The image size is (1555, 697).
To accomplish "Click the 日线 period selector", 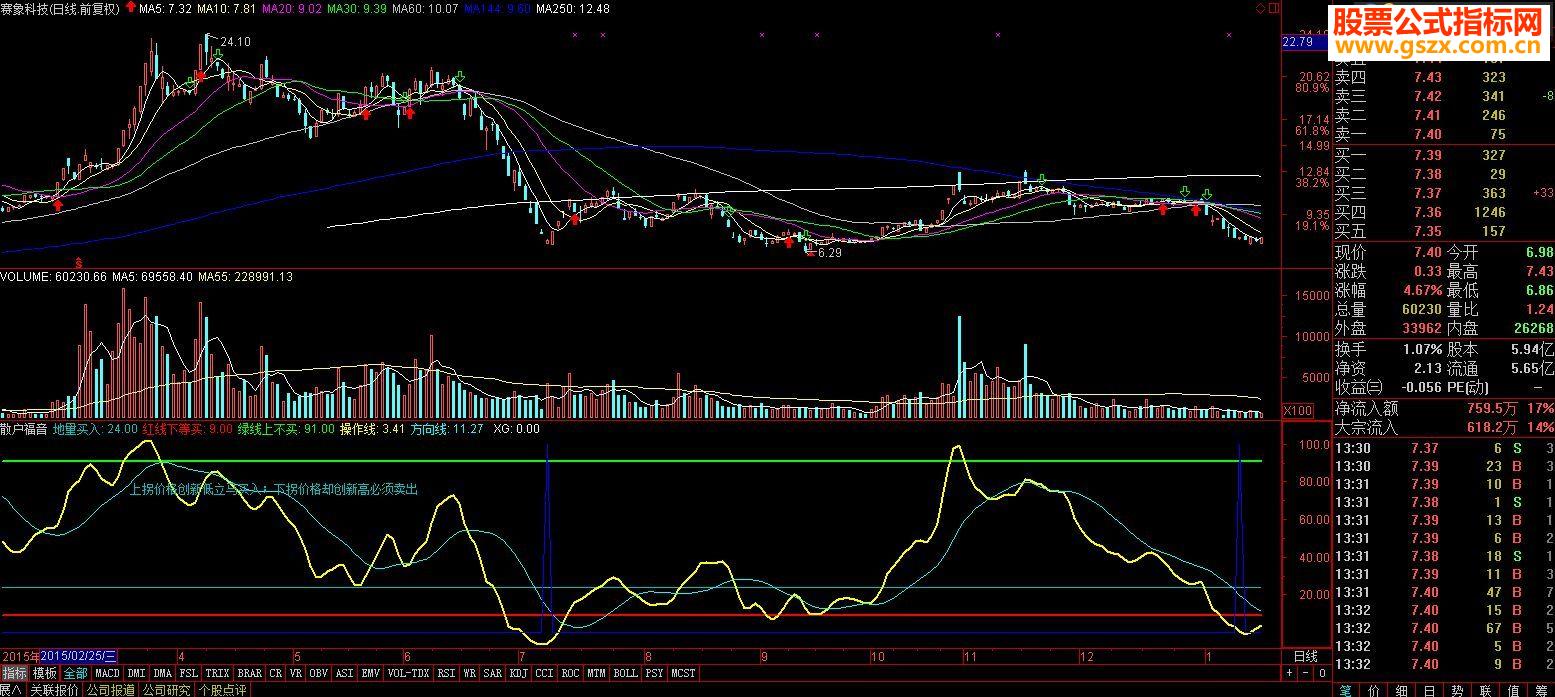I will [1306, 656].
